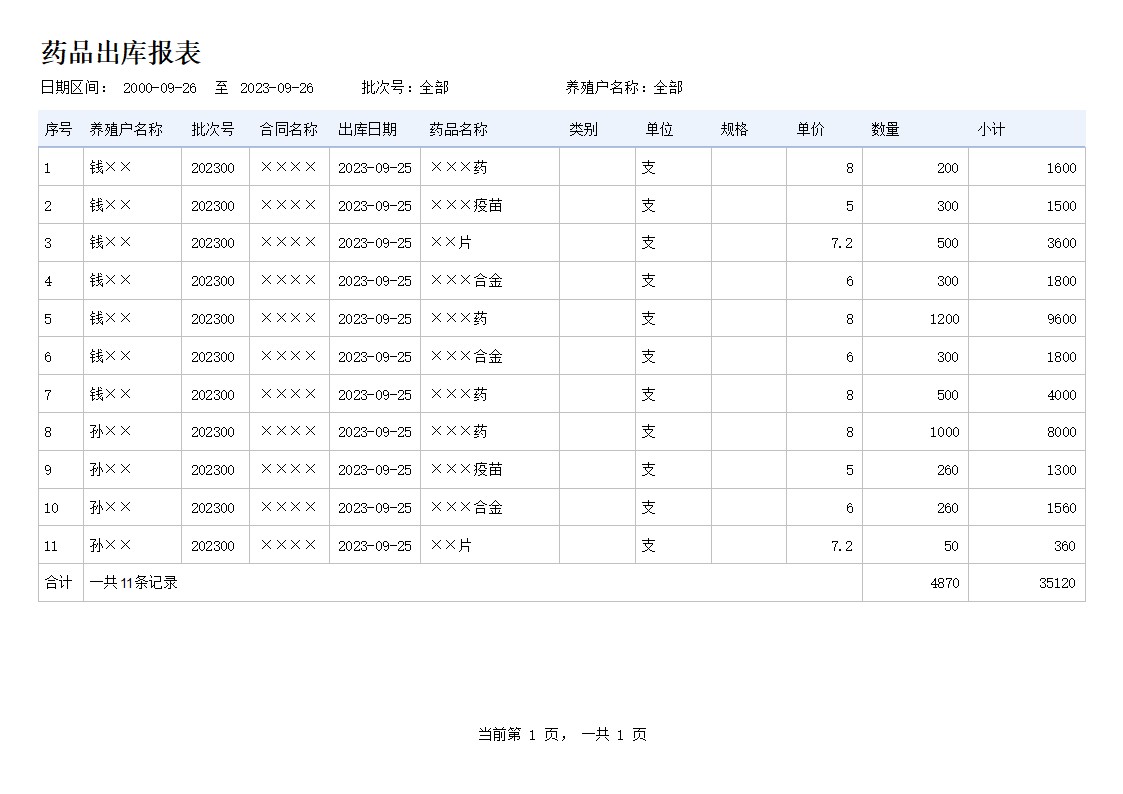Select subtotal 360 in row 11
The width and height of the screenshot is (1123, 794).
click(x=1065, y=546)
